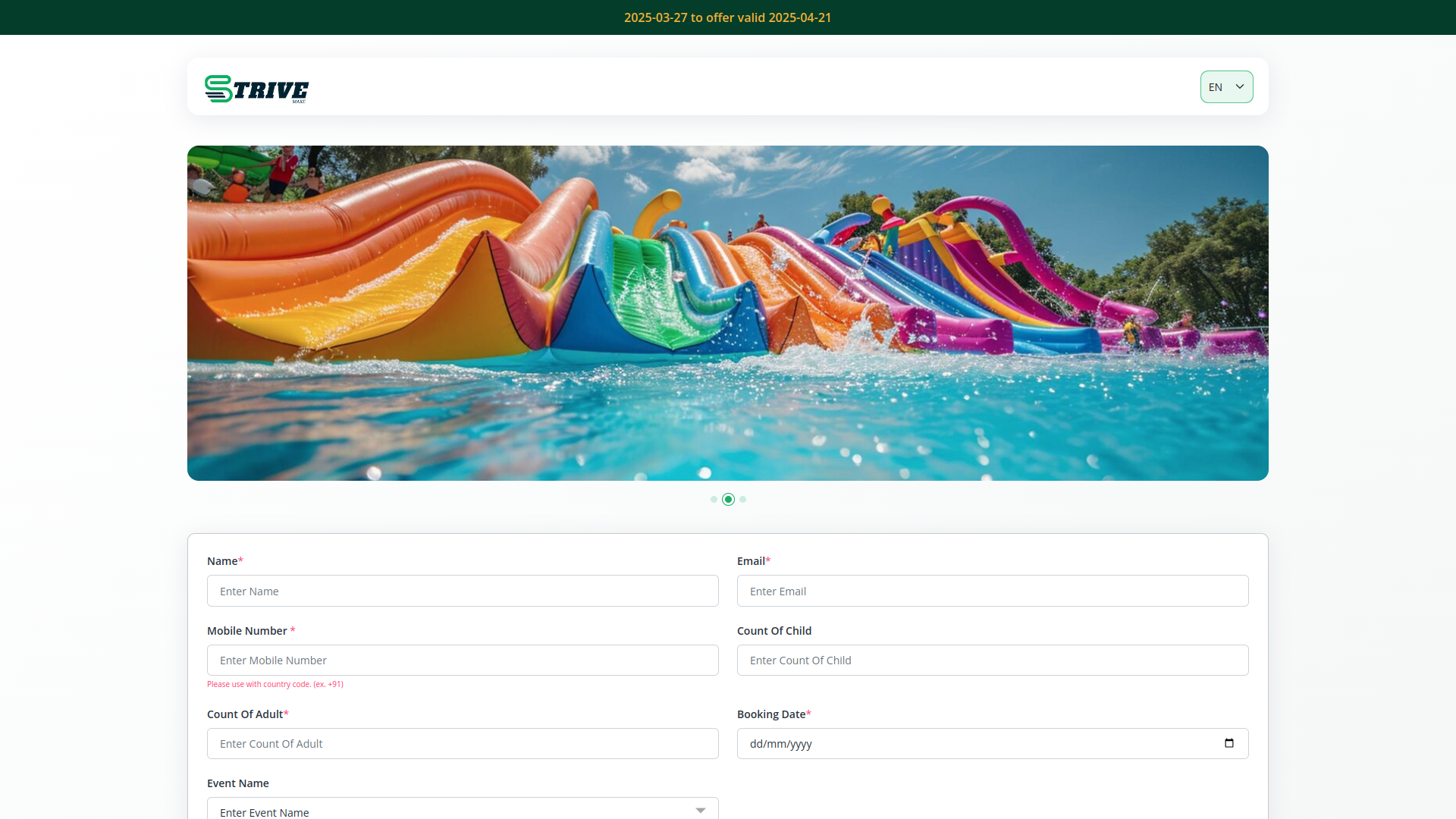Click the language dropdown chevron arrow
This screenshot has height=819, width=1456.
pos(1240,86)
